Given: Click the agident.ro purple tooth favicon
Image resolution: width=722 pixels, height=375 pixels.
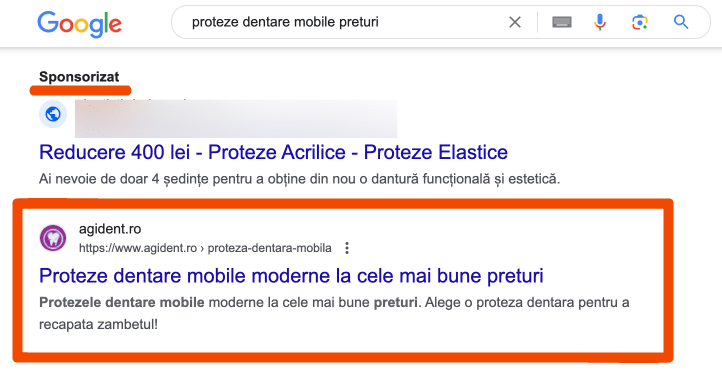Looking at the screenshot, I should click(x=53, y=238).
